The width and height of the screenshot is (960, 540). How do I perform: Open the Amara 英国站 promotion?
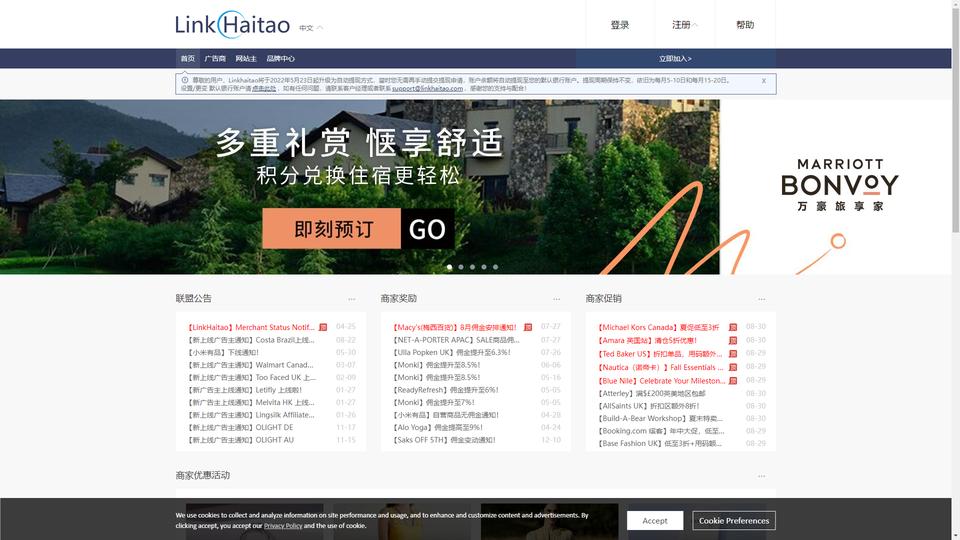tap(647, 340)
